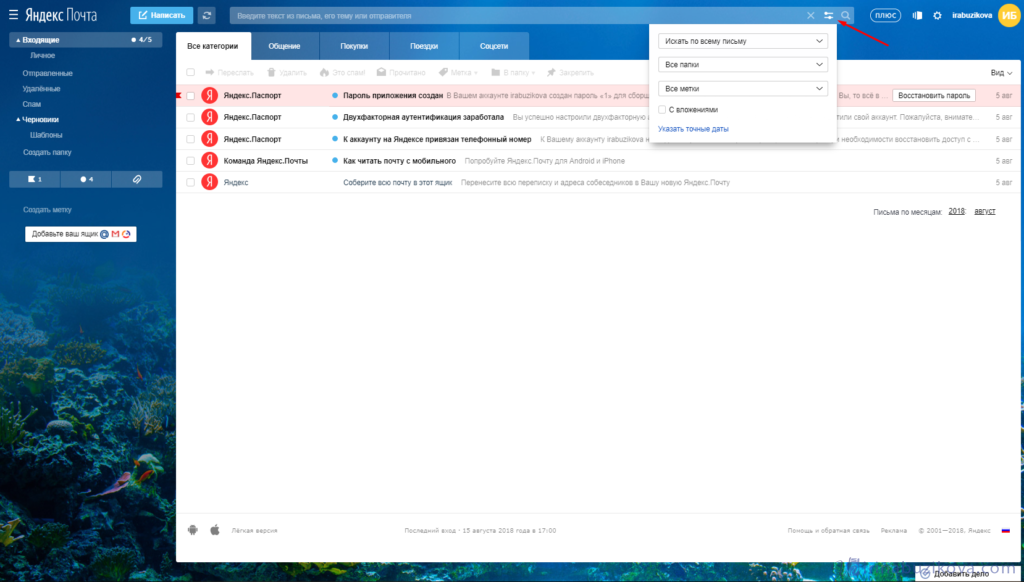Click the Android app icon in footer
The width and height of the screenshot is (1024, 582).
point(193,530)
